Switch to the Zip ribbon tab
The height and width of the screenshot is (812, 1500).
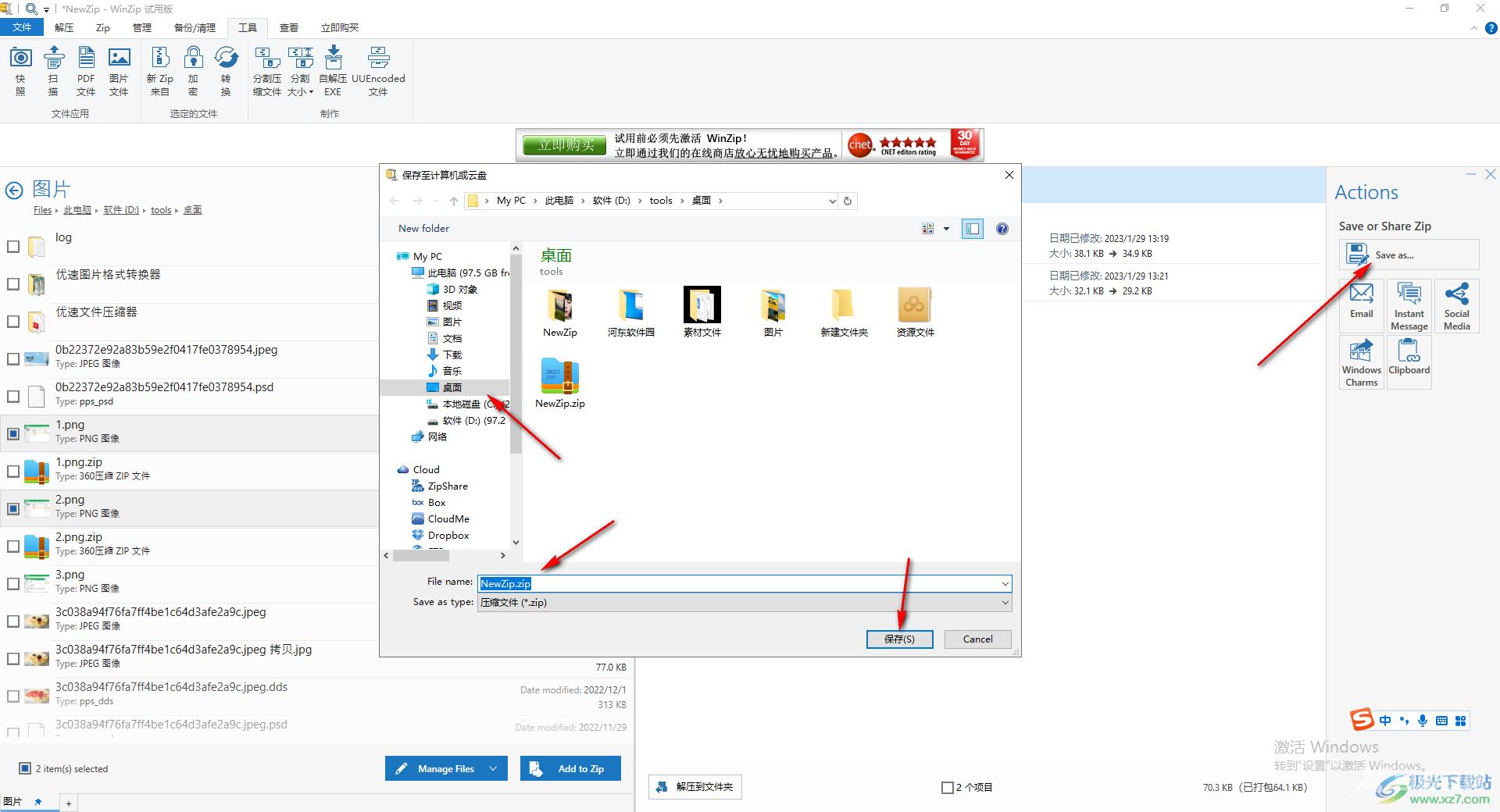click(103, 27)
